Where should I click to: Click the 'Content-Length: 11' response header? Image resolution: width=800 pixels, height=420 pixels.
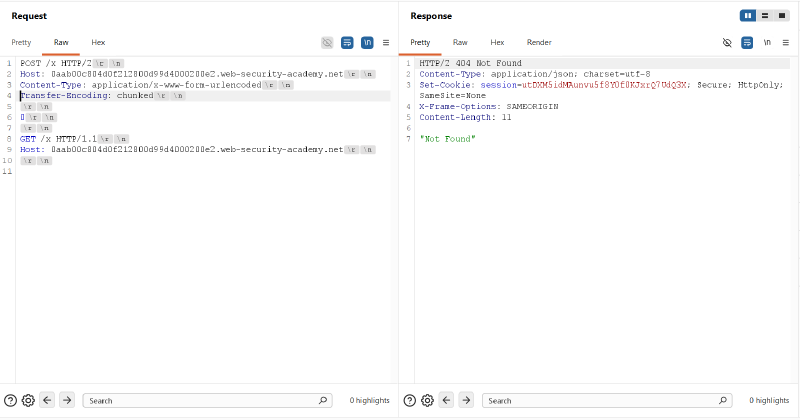[465, 117]
